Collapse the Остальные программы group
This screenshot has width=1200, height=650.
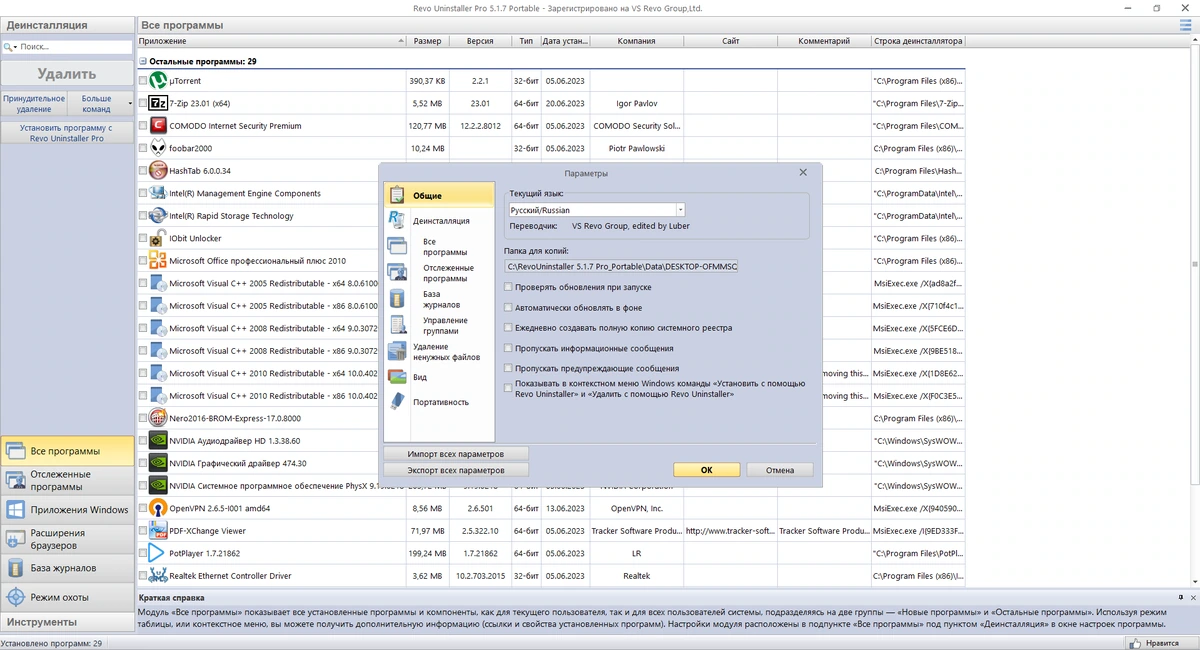click(x=143, y=61)
